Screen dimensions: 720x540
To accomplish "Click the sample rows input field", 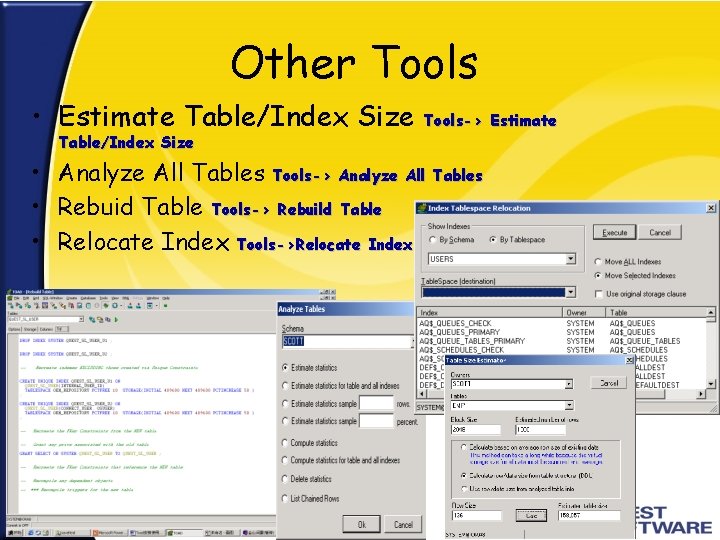I will pyautogui.click(x=376, y=404).
